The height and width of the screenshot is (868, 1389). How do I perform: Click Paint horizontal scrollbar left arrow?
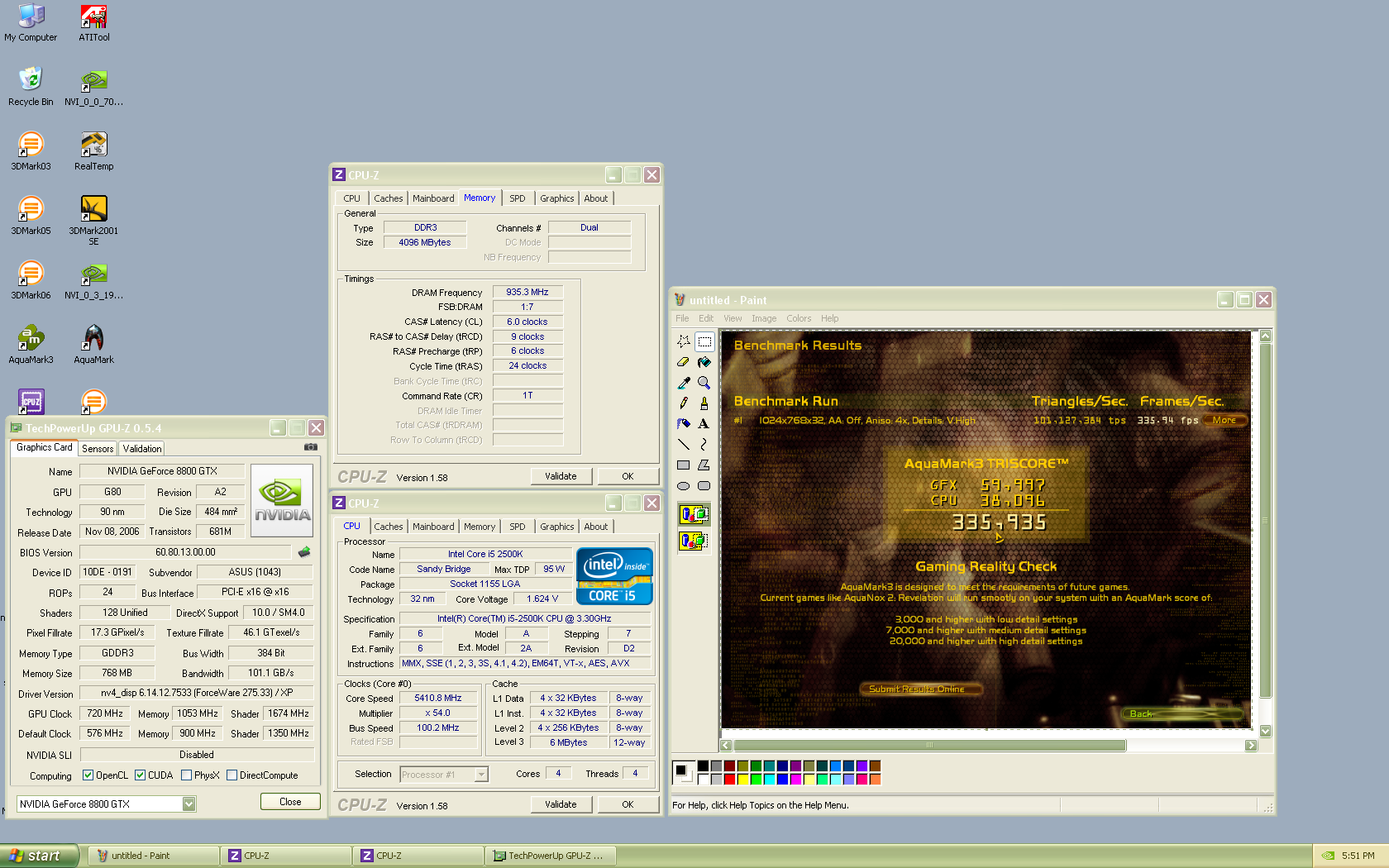726,746
